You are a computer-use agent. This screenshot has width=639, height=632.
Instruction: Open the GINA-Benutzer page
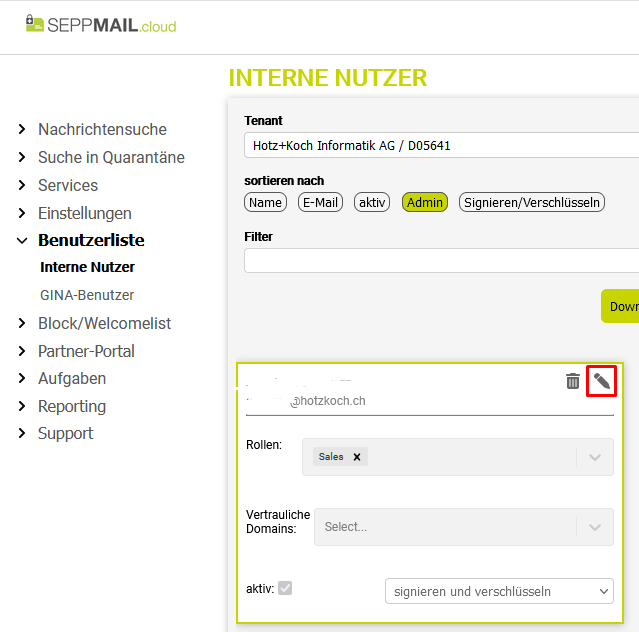[x=87, y=295]
